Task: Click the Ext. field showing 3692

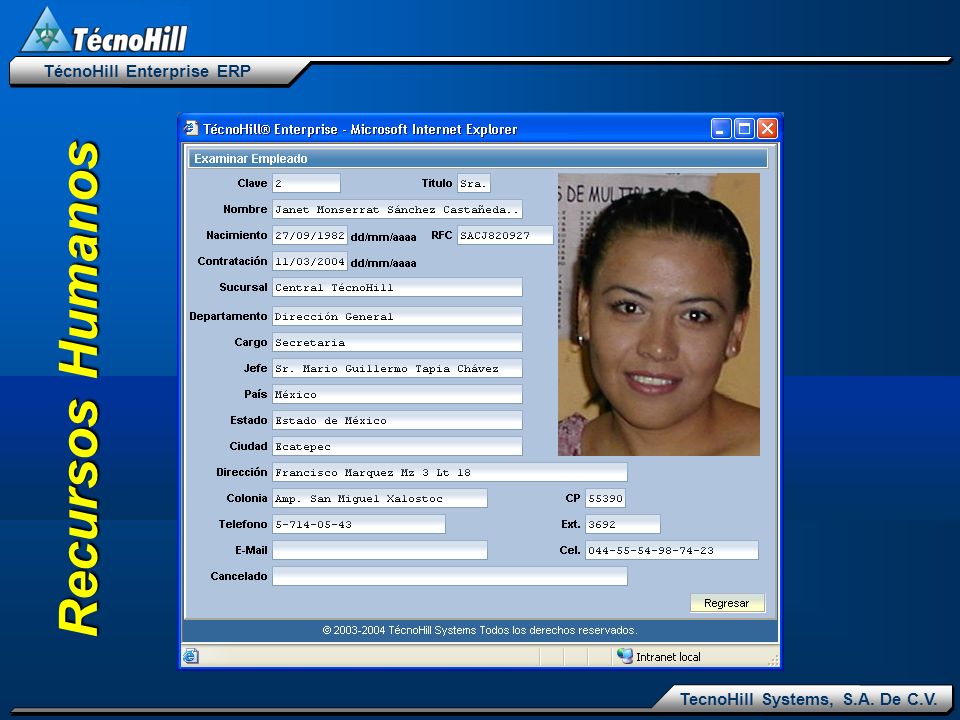Action: 623,524
